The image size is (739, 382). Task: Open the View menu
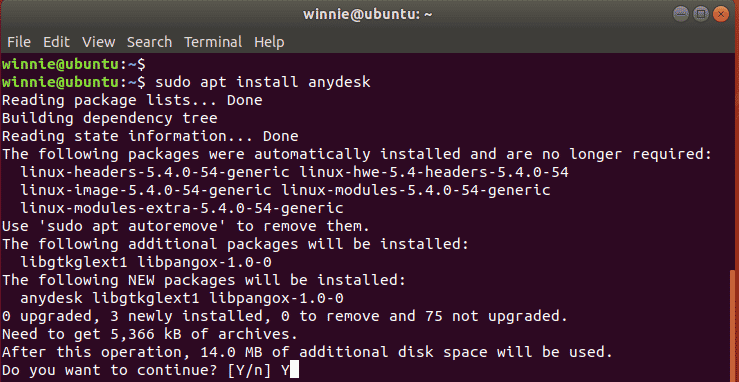99,42
